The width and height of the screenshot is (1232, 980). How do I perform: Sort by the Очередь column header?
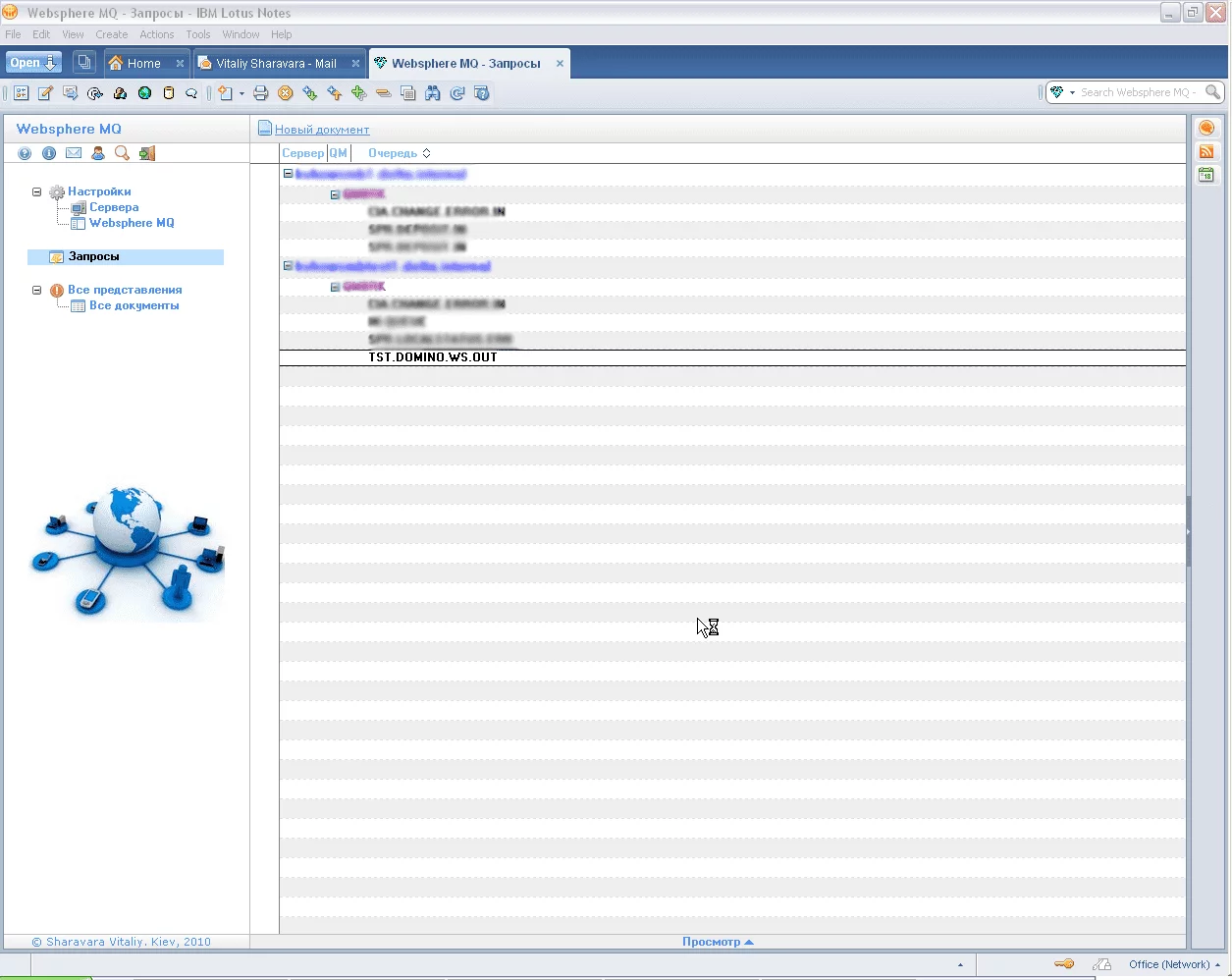tap(393, 153)
